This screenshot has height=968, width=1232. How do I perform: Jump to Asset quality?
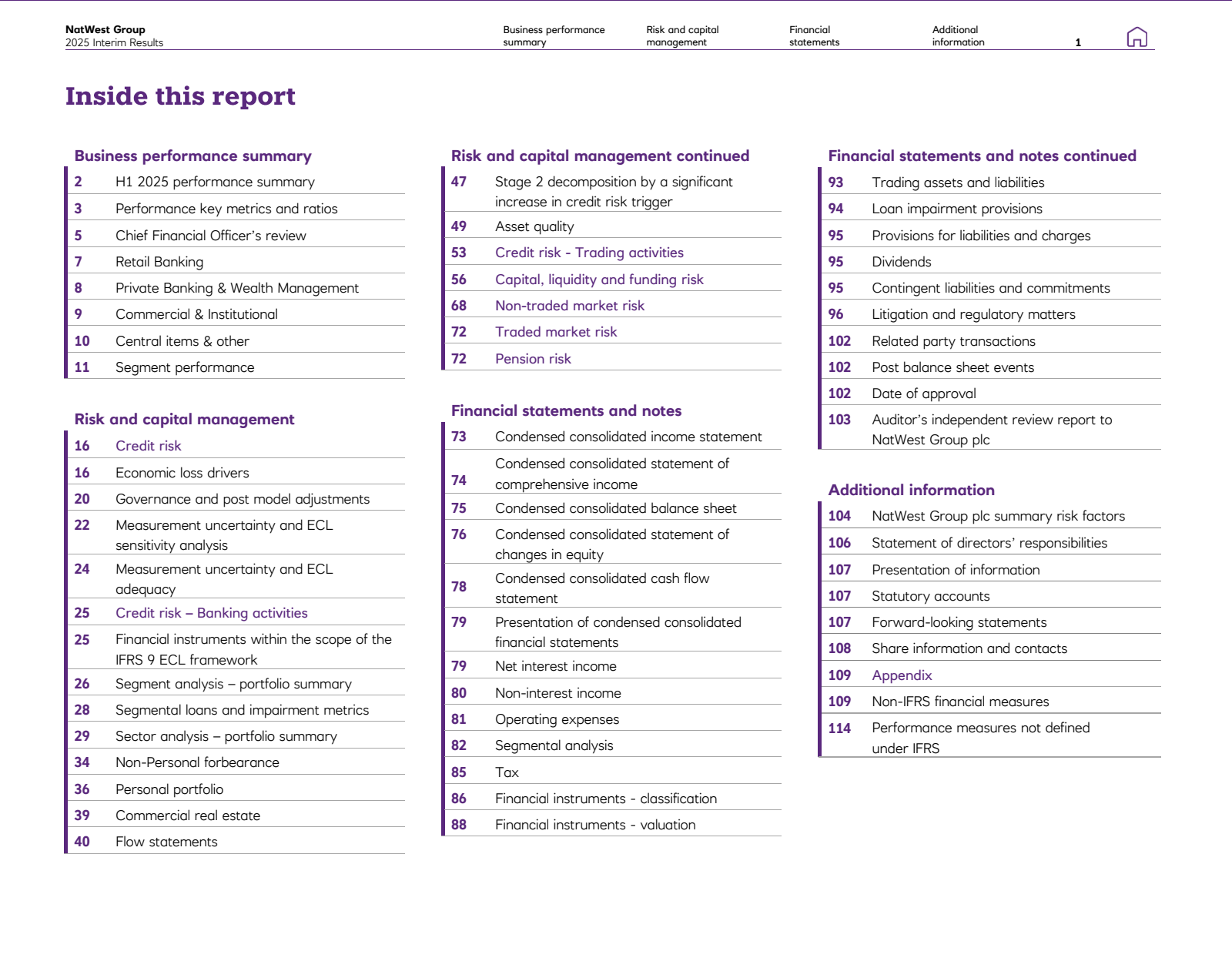tap(534, 226)
